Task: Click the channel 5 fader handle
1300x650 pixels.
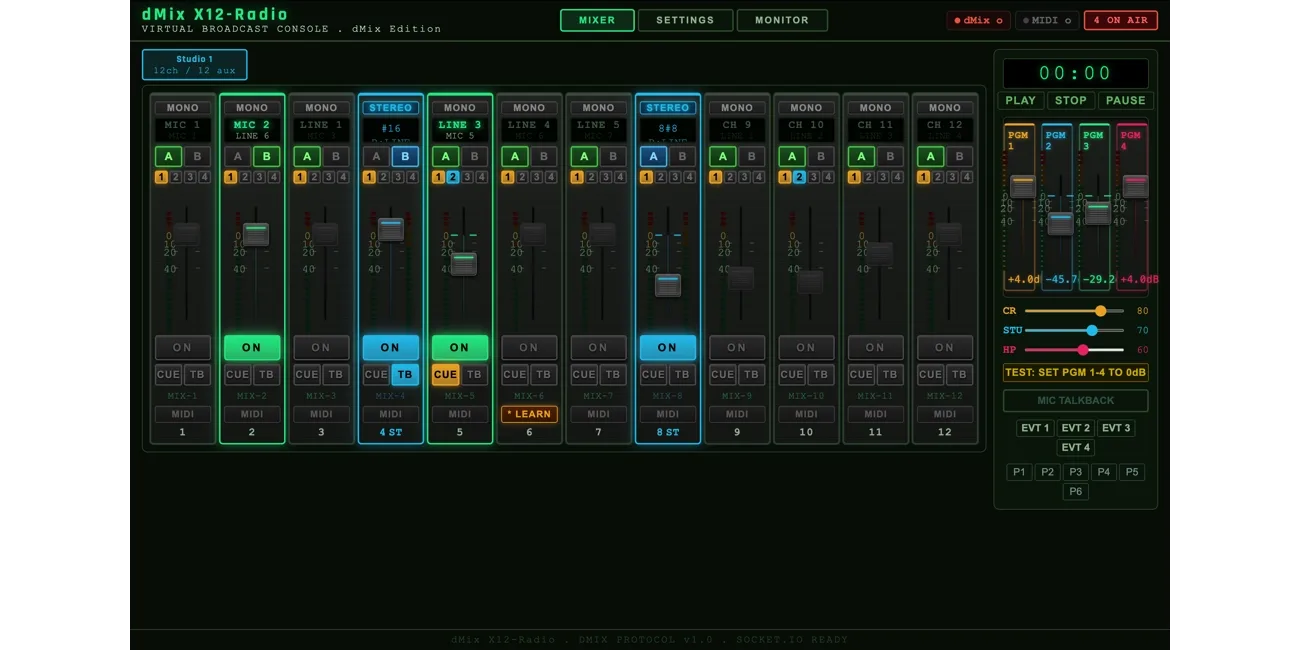Action: [463, 264]
